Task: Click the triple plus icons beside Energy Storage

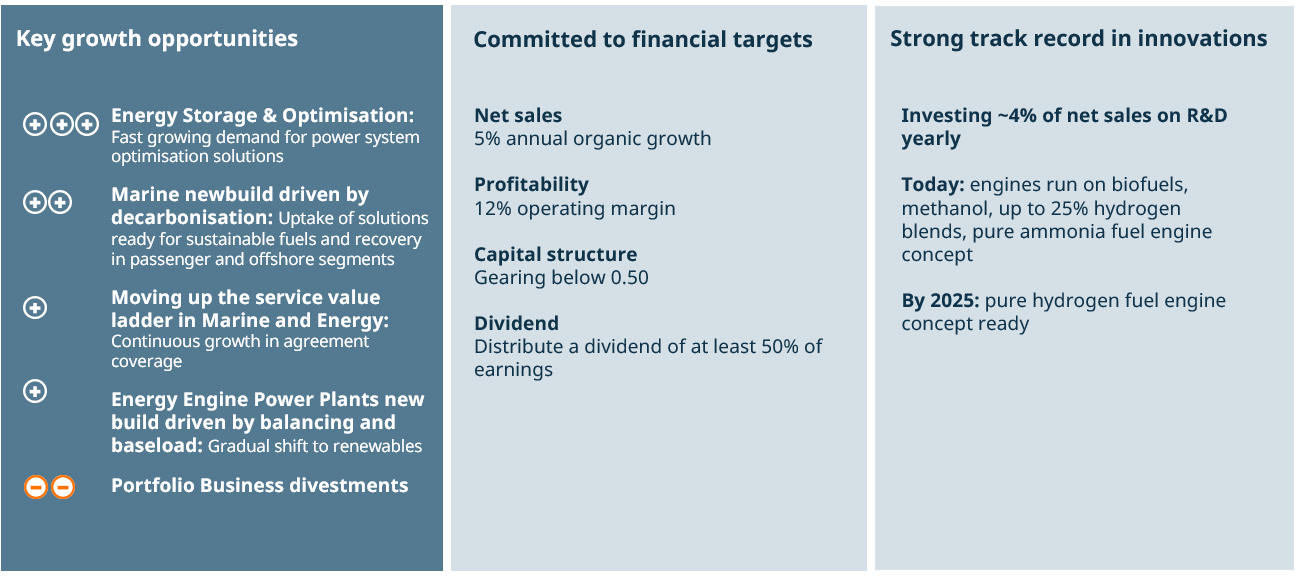Action: click(61, 125)
